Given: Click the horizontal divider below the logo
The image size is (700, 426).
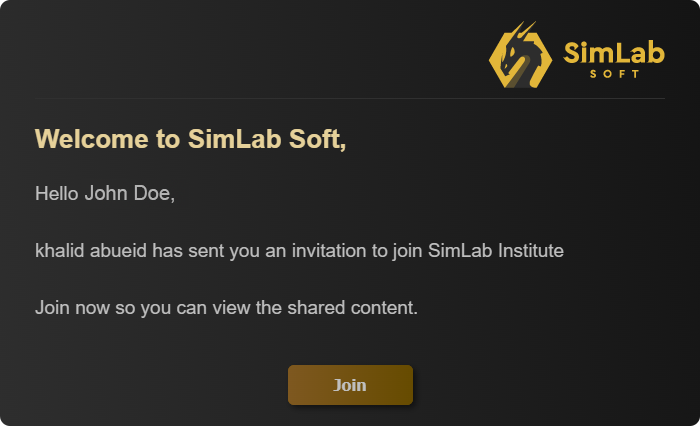Looking at the screenshot, I should (350, 99).
